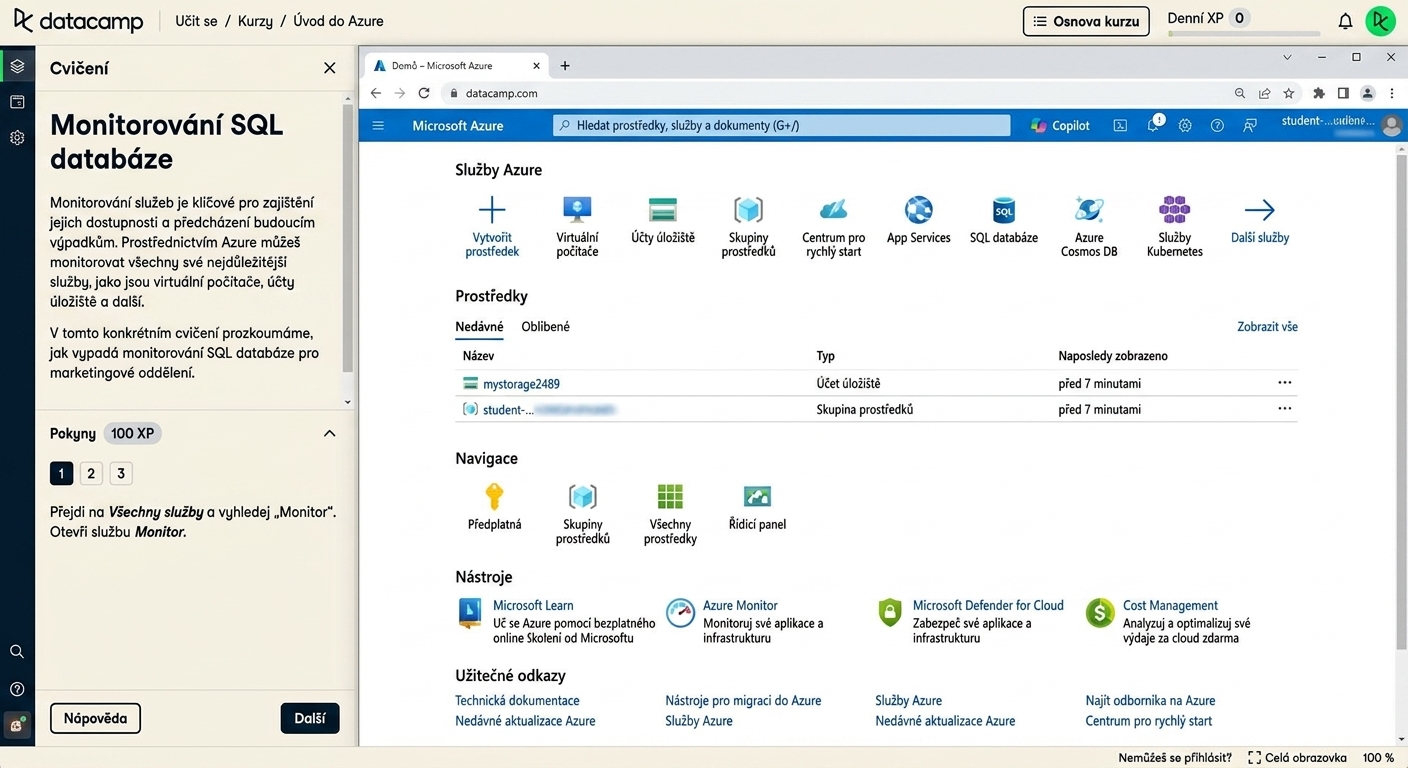Screen dimensions: 1408x768
Task: Open the Azure portal hamburger menu
Action: pyautogui.click(x=378, y=126)
